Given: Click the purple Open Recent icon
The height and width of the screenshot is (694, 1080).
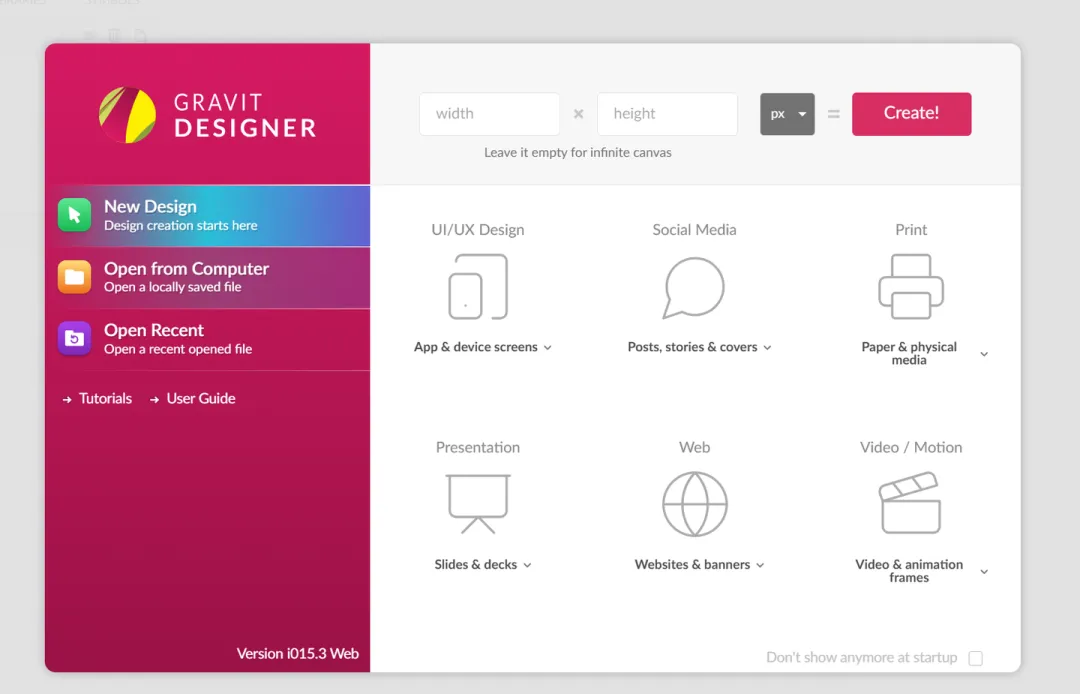Looking at the screenshot, I should pyautogui.click(x=74, y=339).
